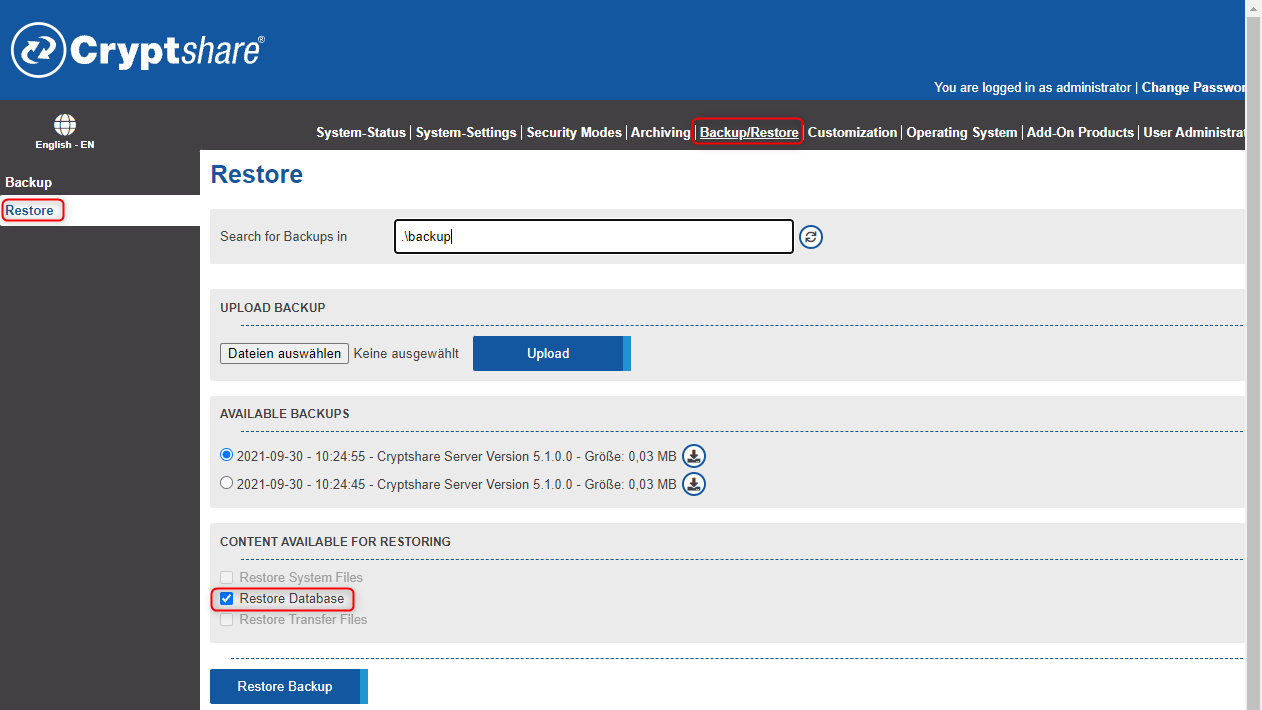Screen dimensions: 1262x710
Task: Click the Upload button
Action: pyautogui.click(x=551, y=353)
